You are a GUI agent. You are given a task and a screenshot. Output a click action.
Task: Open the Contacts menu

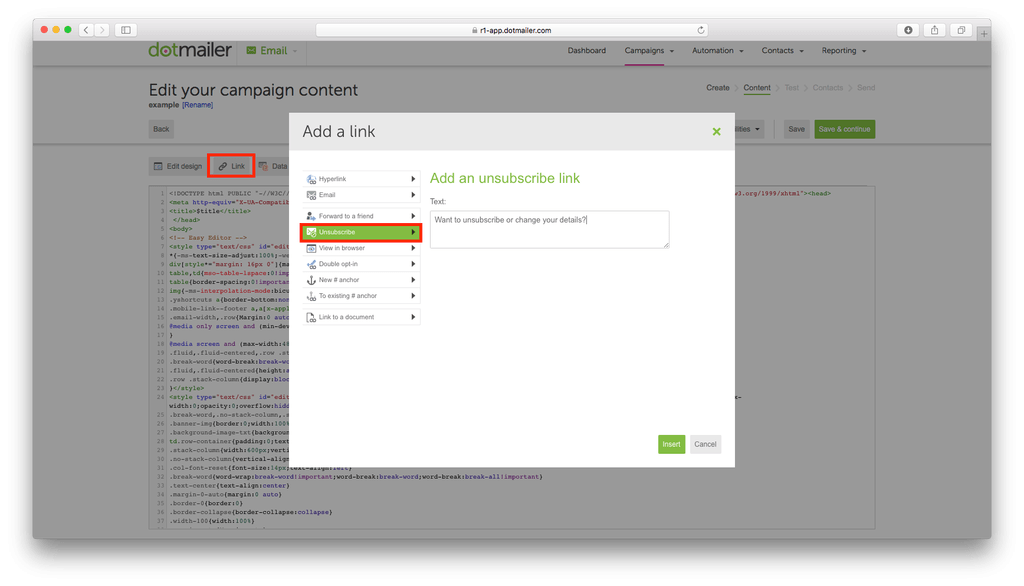click(x=782, y=50)
